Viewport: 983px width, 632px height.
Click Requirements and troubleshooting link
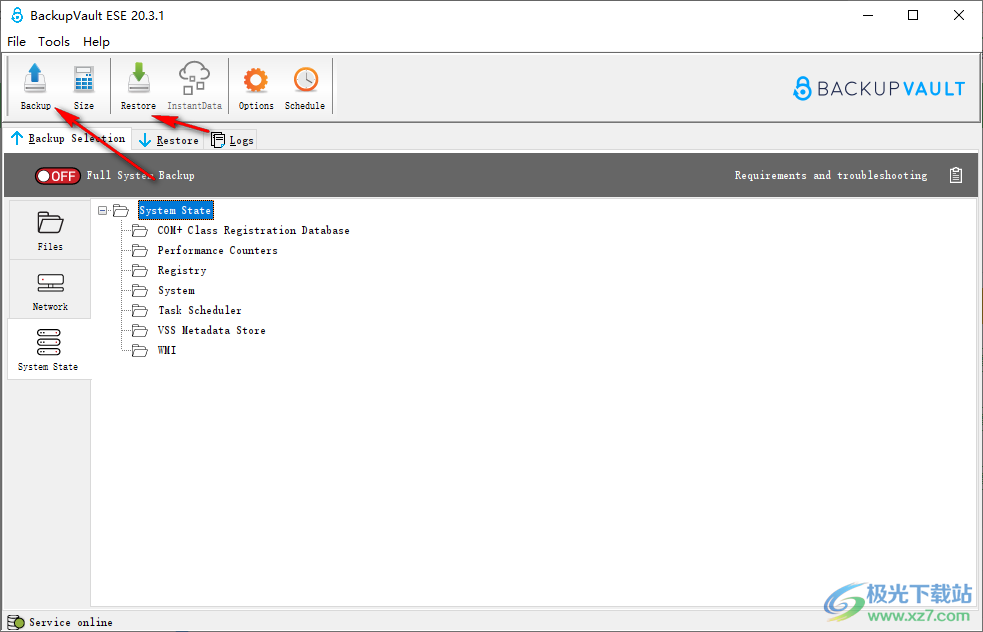pyautogui.click(x=830, y=176)
